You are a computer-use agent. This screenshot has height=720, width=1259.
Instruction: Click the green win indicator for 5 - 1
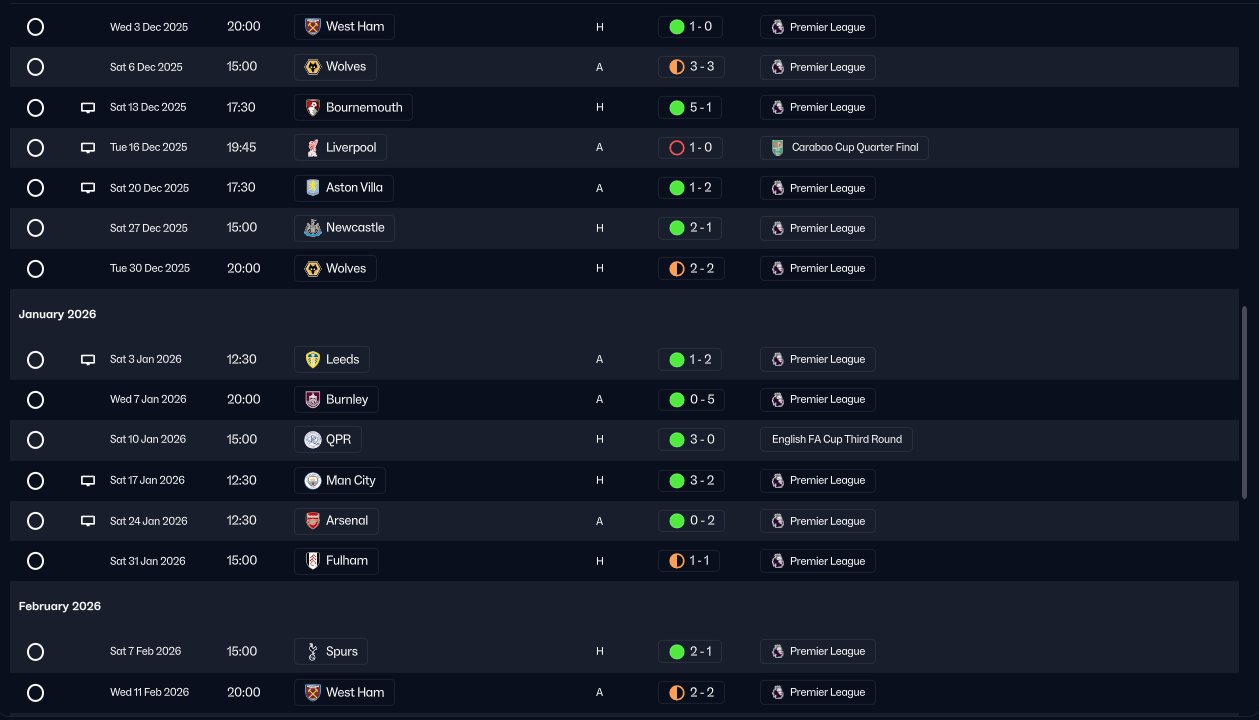(x=677, y=108)
